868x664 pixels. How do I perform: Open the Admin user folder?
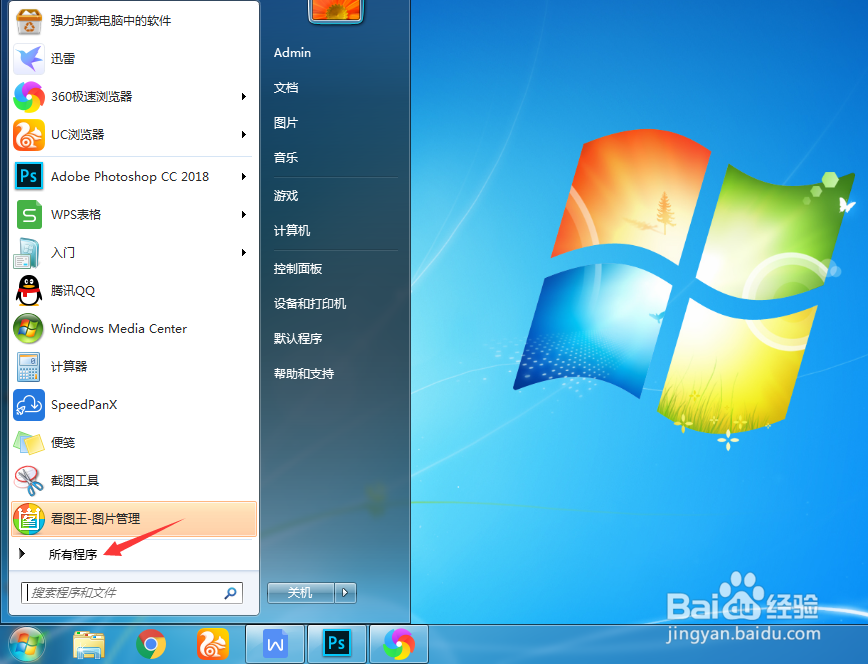point(292,53)
